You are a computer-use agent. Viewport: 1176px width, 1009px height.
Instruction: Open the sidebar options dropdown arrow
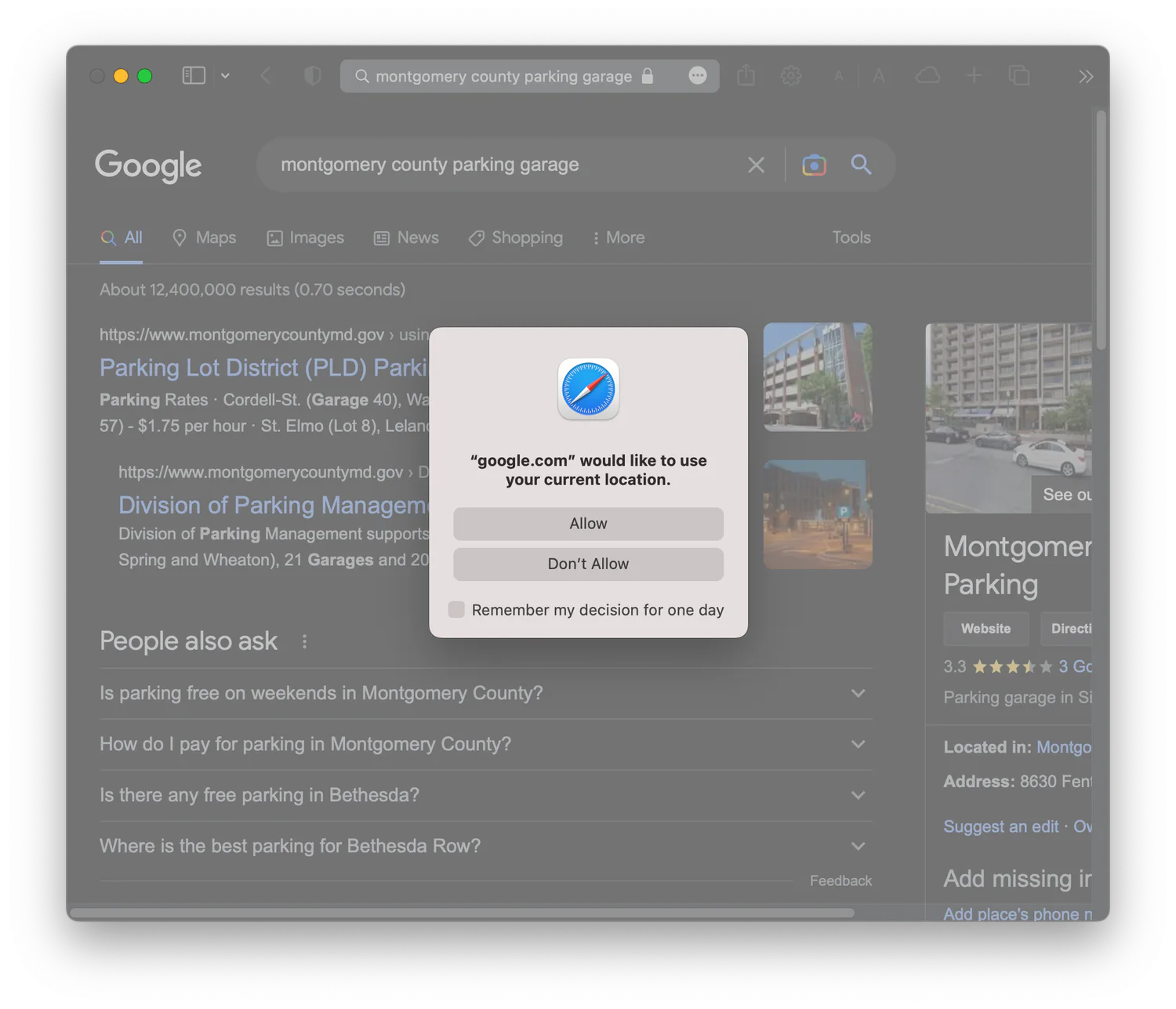coord(225,76)
